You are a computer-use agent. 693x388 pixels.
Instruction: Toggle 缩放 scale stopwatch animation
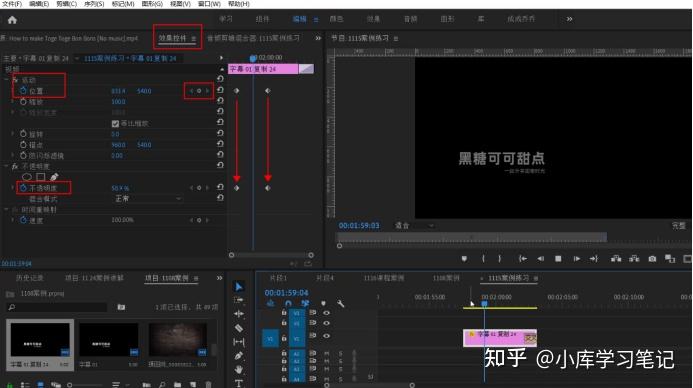pos(23,102)
